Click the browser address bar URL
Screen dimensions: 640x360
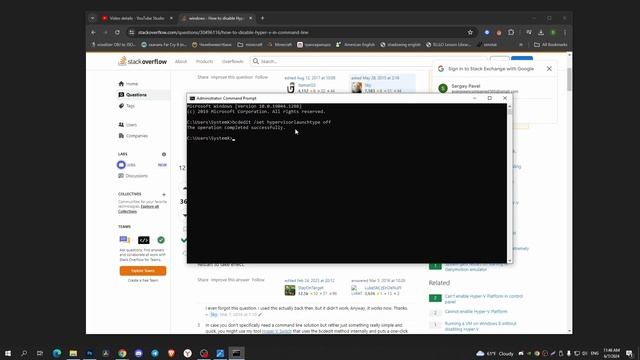coord(223,32)
